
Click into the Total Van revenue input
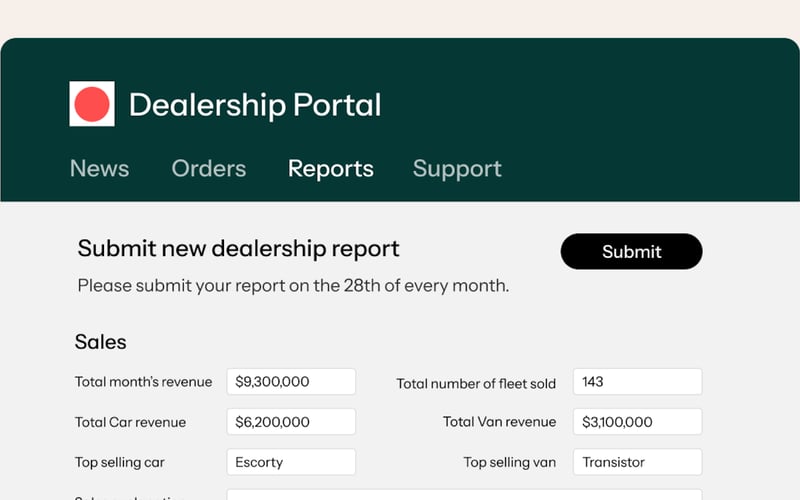pyautogui.click(x=637, y=422)
